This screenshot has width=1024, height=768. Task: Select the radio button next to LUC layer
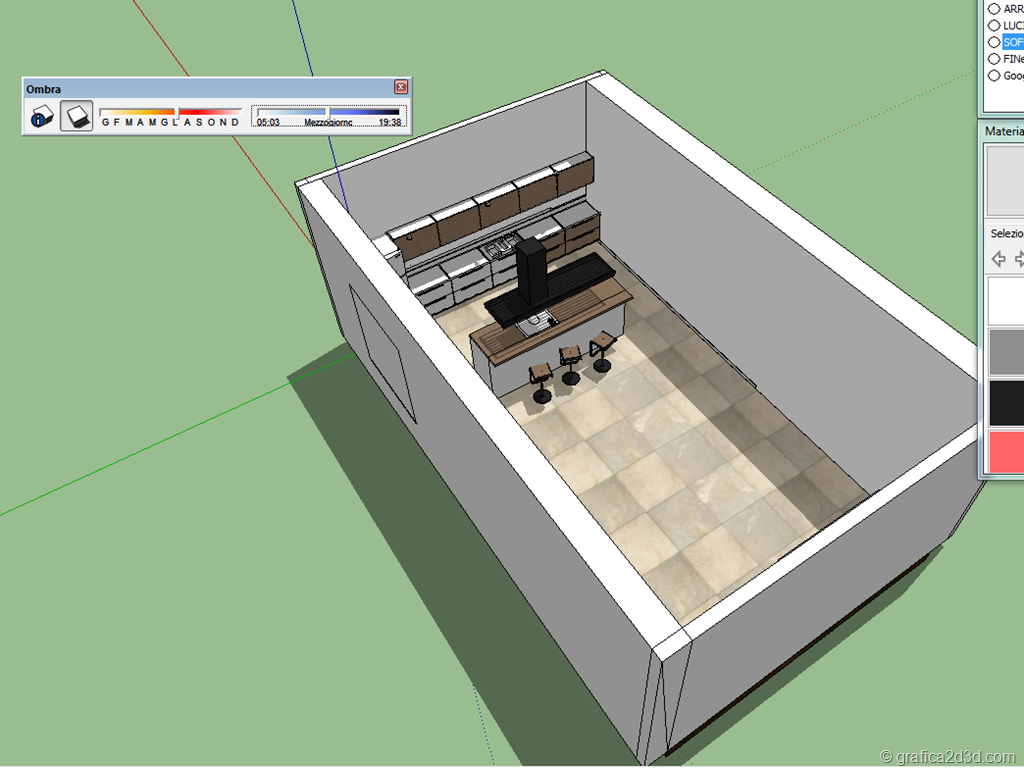pos(994,25)
